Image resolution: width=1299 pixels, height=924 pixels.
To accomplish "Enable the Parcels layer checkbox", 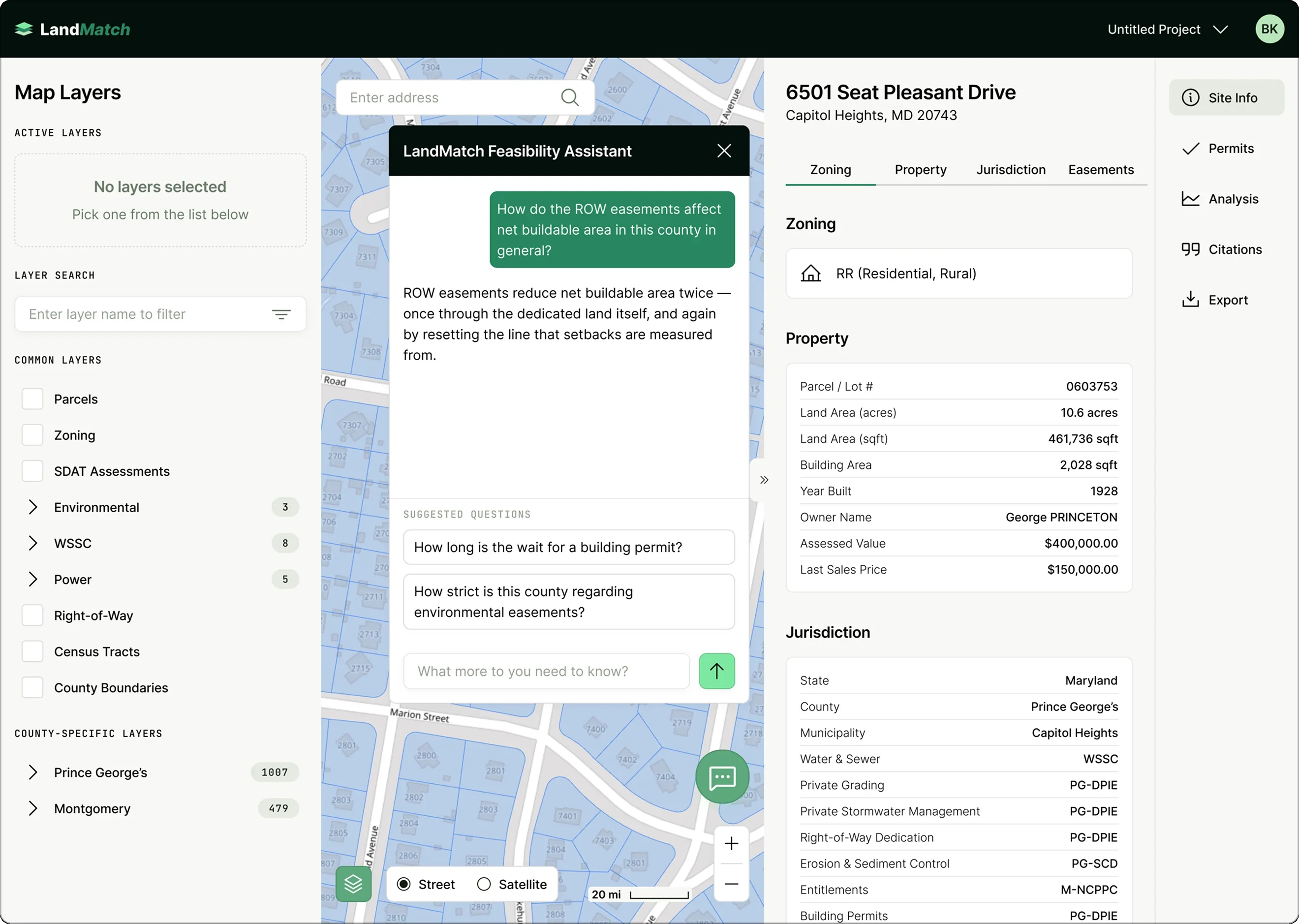I will click(x=32, y=399).
